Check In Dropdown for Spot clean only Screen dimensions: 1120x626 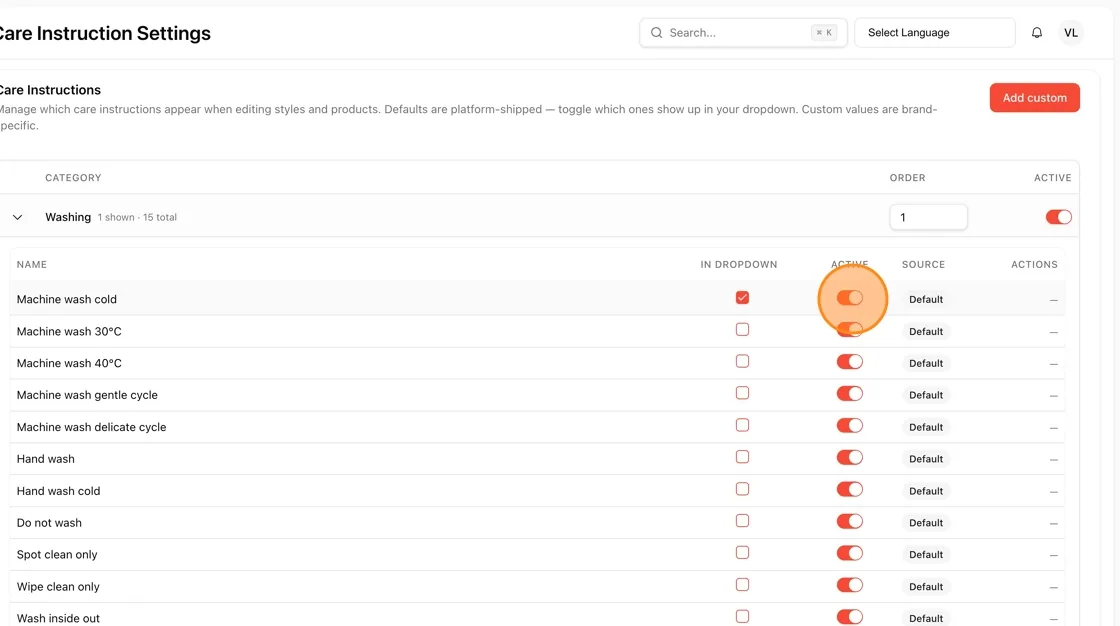tap(742, 552)
